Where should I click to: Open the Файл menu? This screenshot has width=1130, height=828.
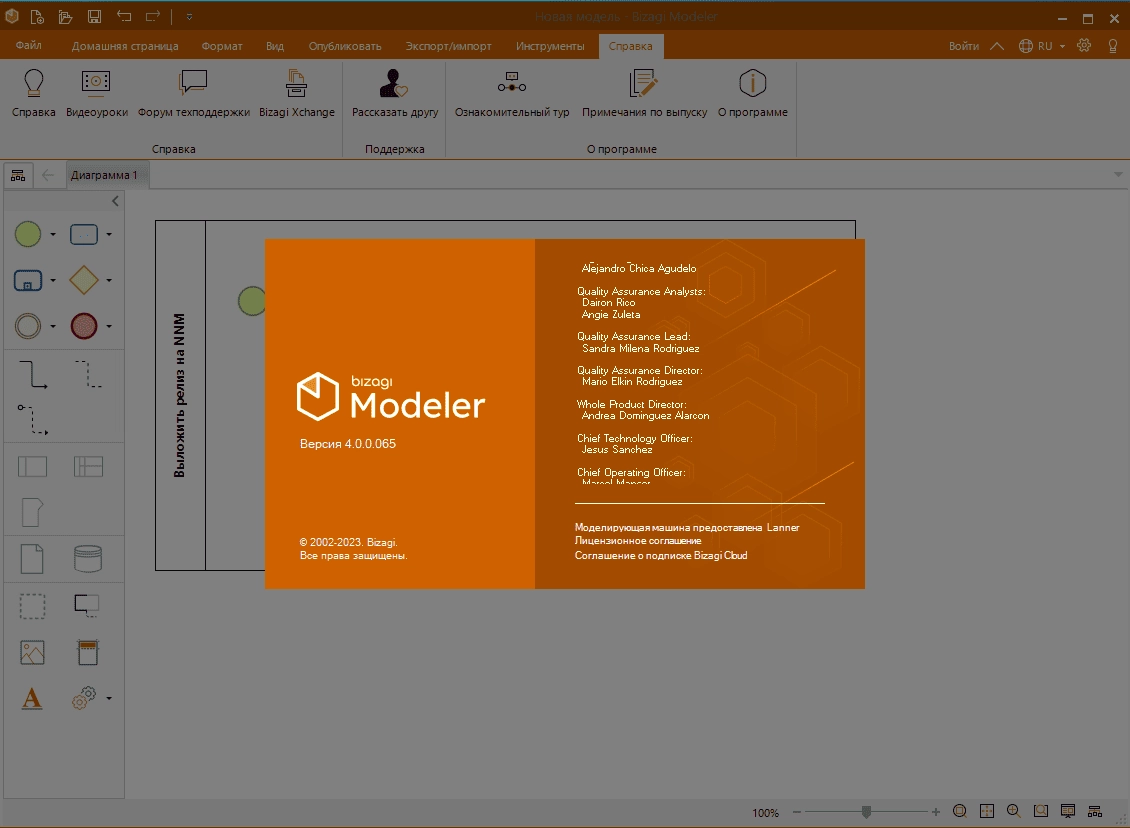coord(29,45)
